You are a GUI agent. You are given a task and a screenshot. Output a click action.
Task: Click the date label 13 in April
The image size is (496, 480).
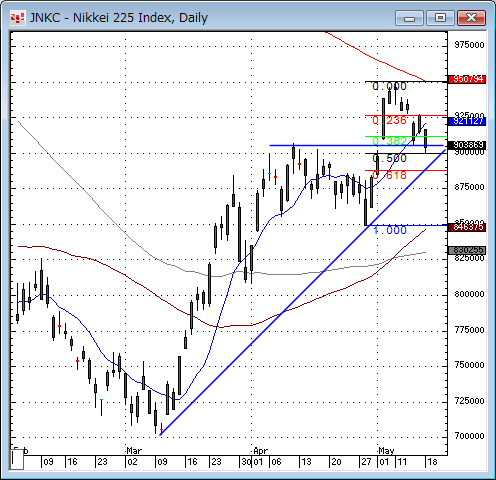tap(306, 462)
